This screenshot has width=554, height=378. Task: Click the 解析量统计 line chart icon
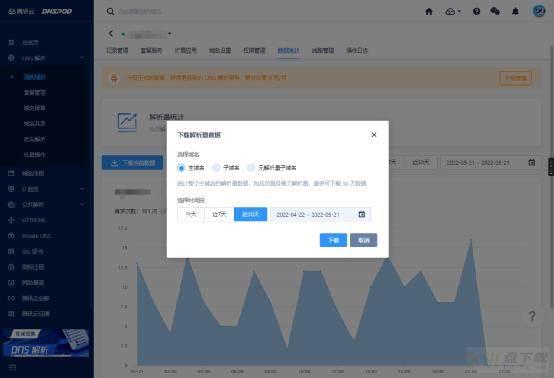click(127, 122)
